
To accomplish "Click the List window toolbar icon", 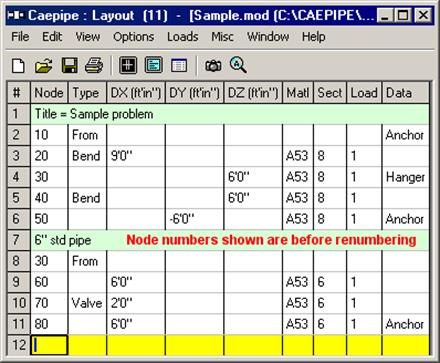I will pyautogui.click(x=154, y=65).
